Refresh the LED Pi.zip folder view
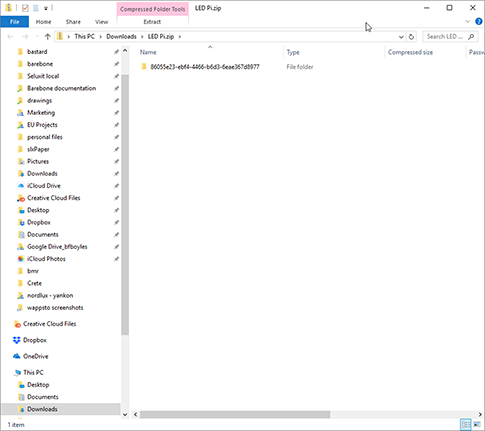The image size is (485, 431). pos(411,37)
